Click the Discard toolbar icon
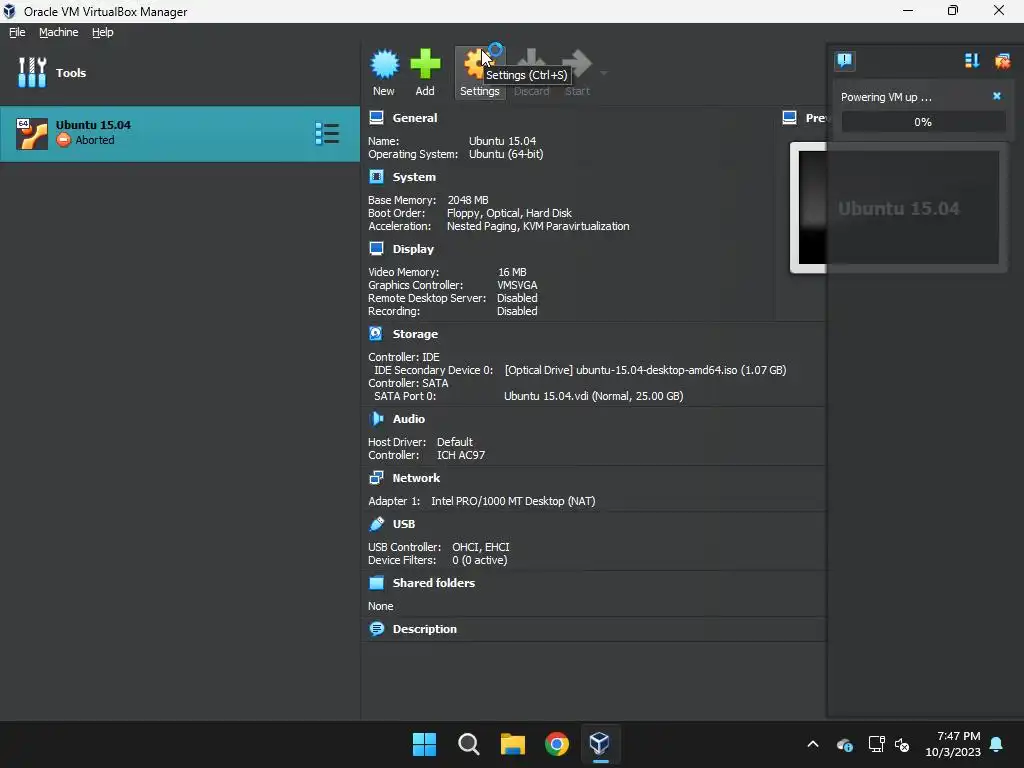Image resolution: width=1024 pixels, height=768 pixels. [531, 64]
